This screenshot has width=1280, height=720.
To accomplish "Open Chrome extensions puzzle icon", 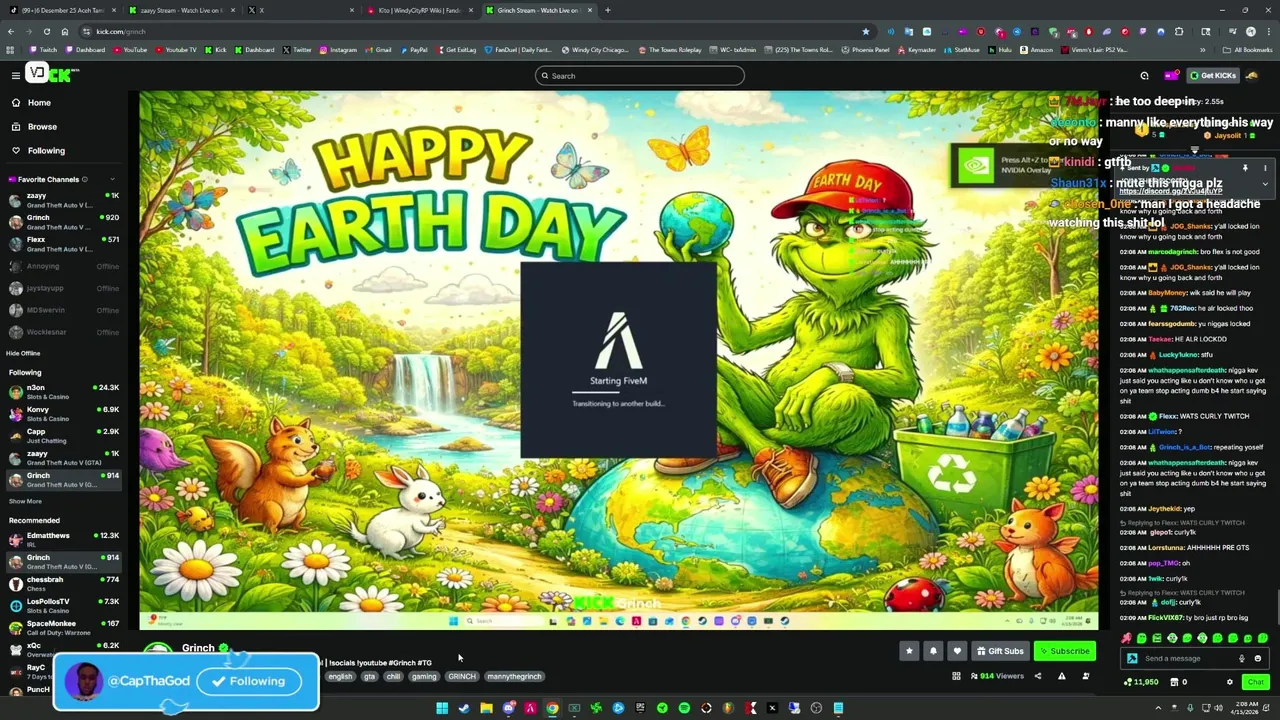I will 1179,31.
